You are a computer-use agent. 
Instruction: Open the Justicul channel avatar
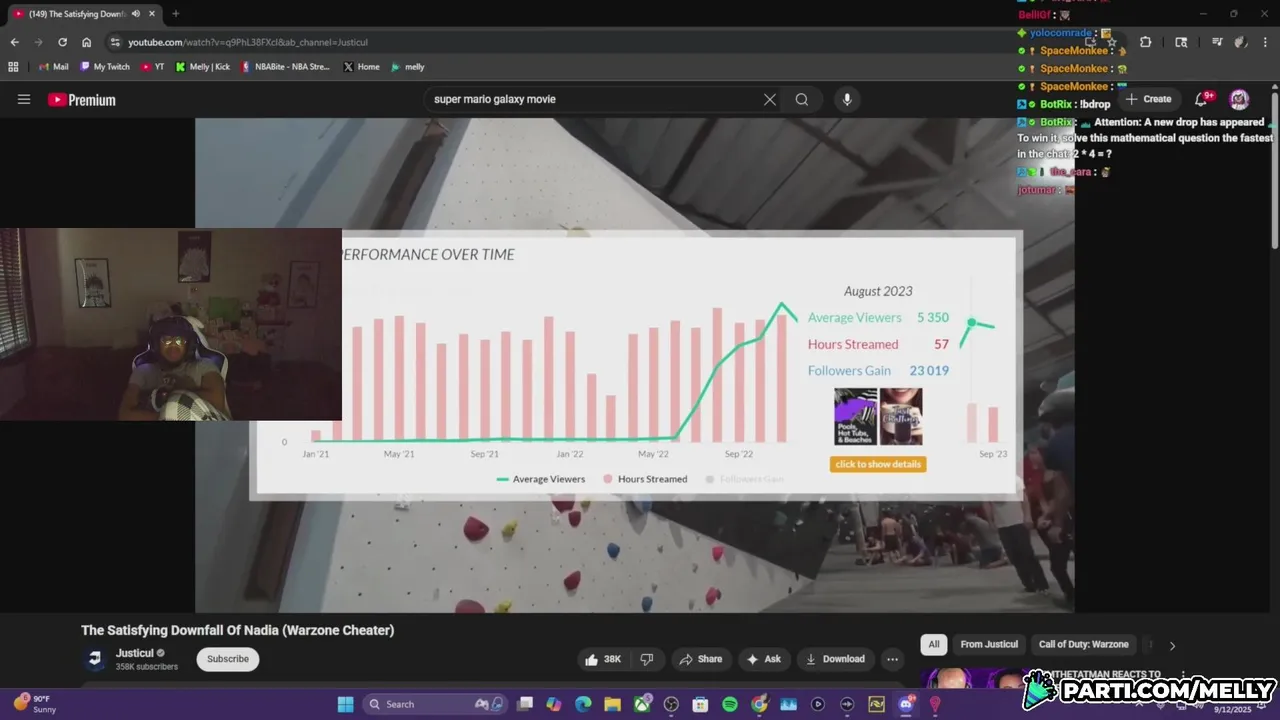click(x=95, y=659)
